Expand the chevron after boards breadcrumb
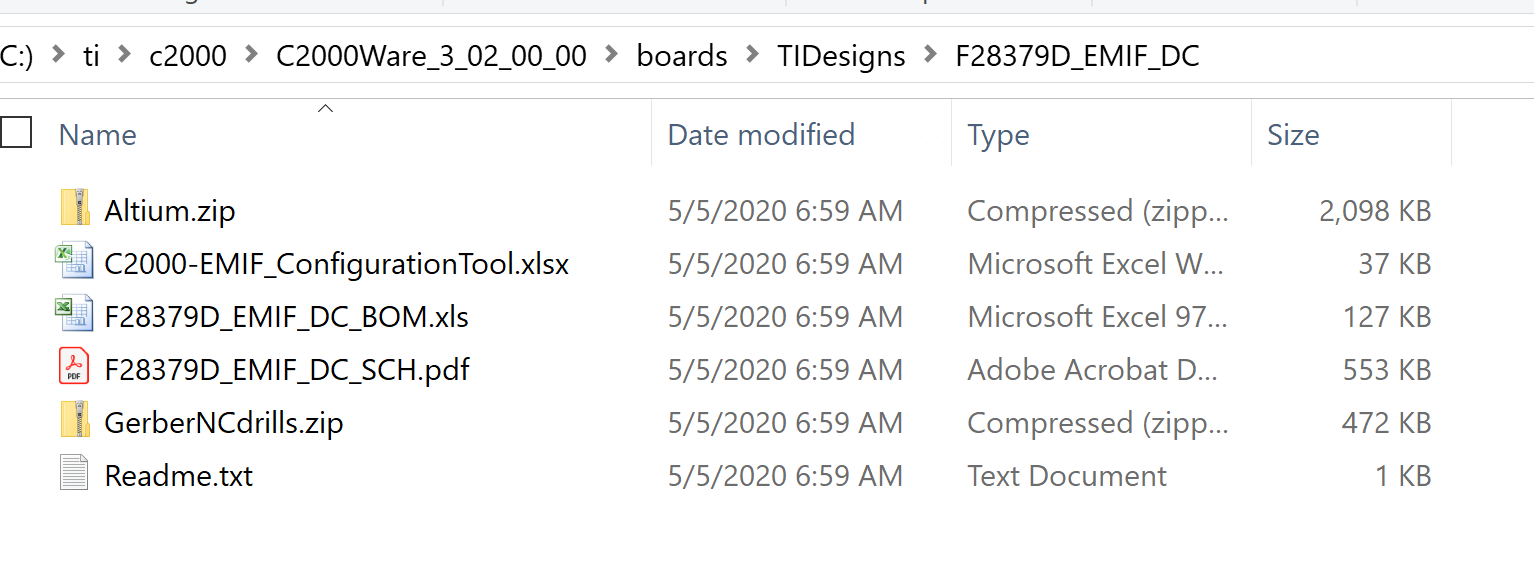The width and height of the screenshot is (1534, 562). pos(753,55)
